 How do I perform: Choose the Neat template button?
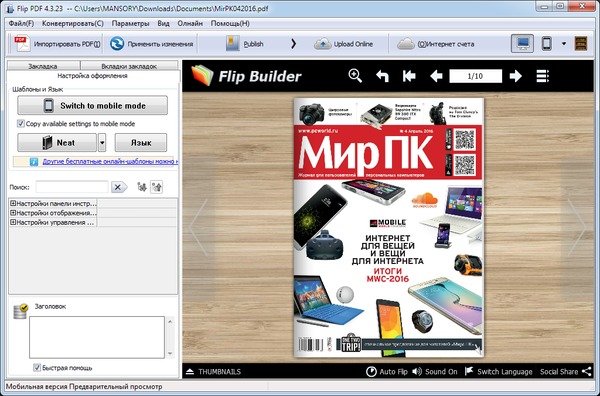(57, 142)
